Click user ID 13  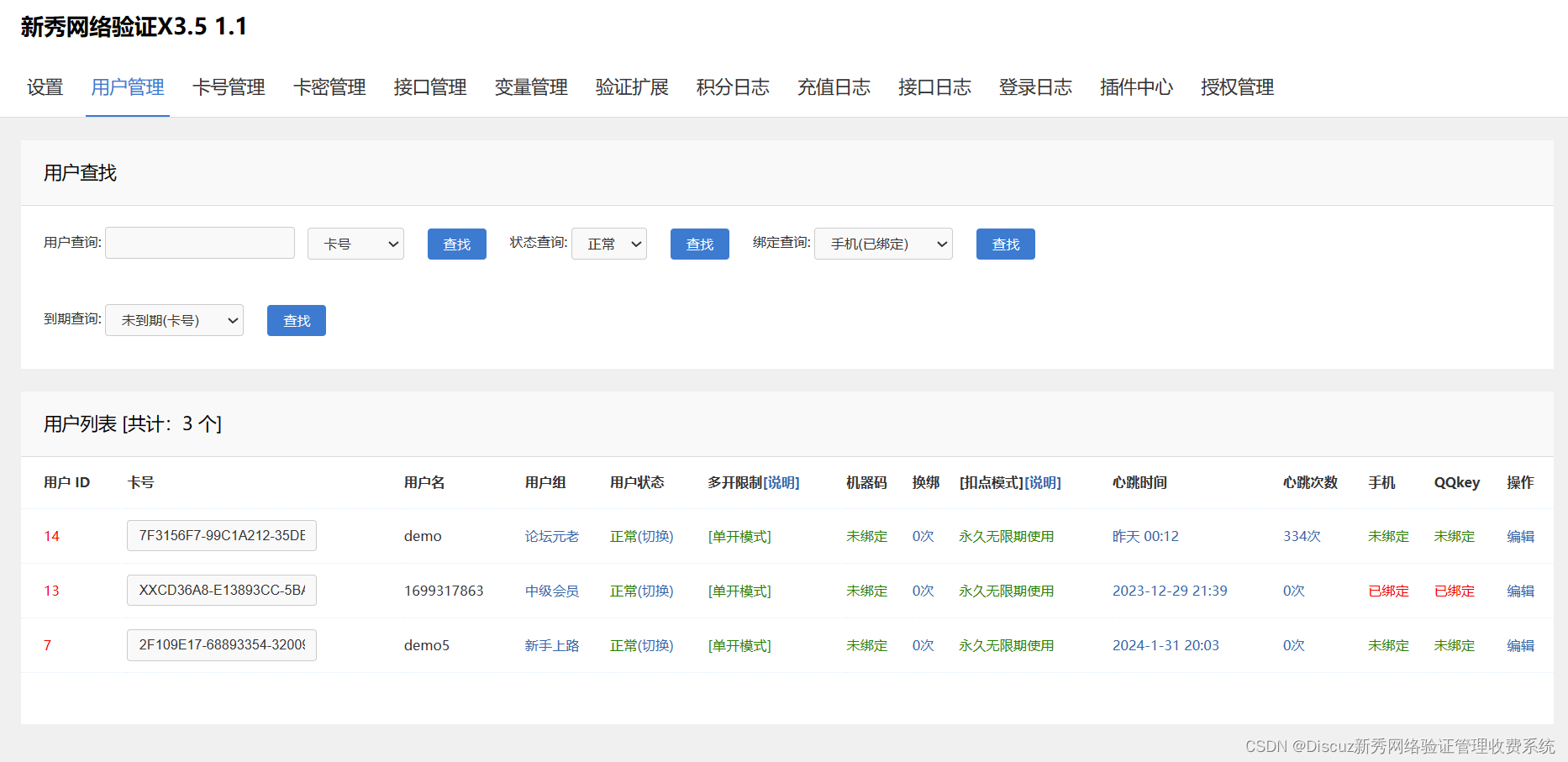click(51, 591)
